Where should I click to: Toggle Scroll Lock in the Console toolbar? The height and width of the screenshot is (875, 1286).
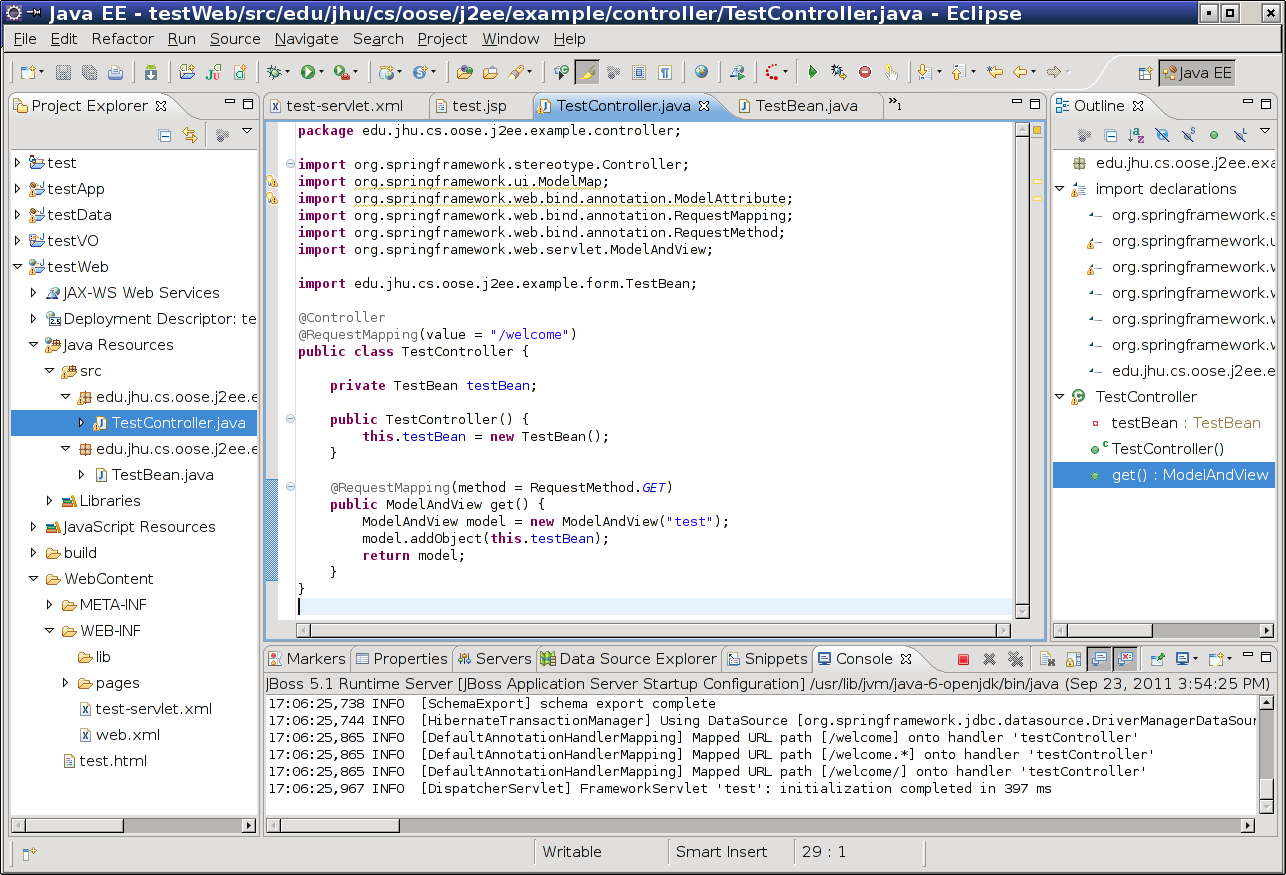coord(1073,659)
